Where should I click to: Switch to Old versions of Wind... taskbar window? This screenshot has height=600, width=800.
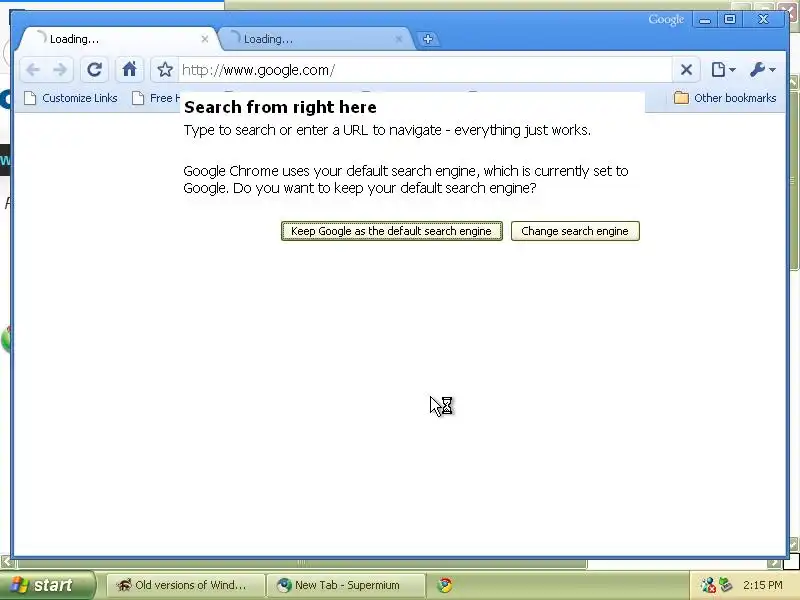click(186, 585)
